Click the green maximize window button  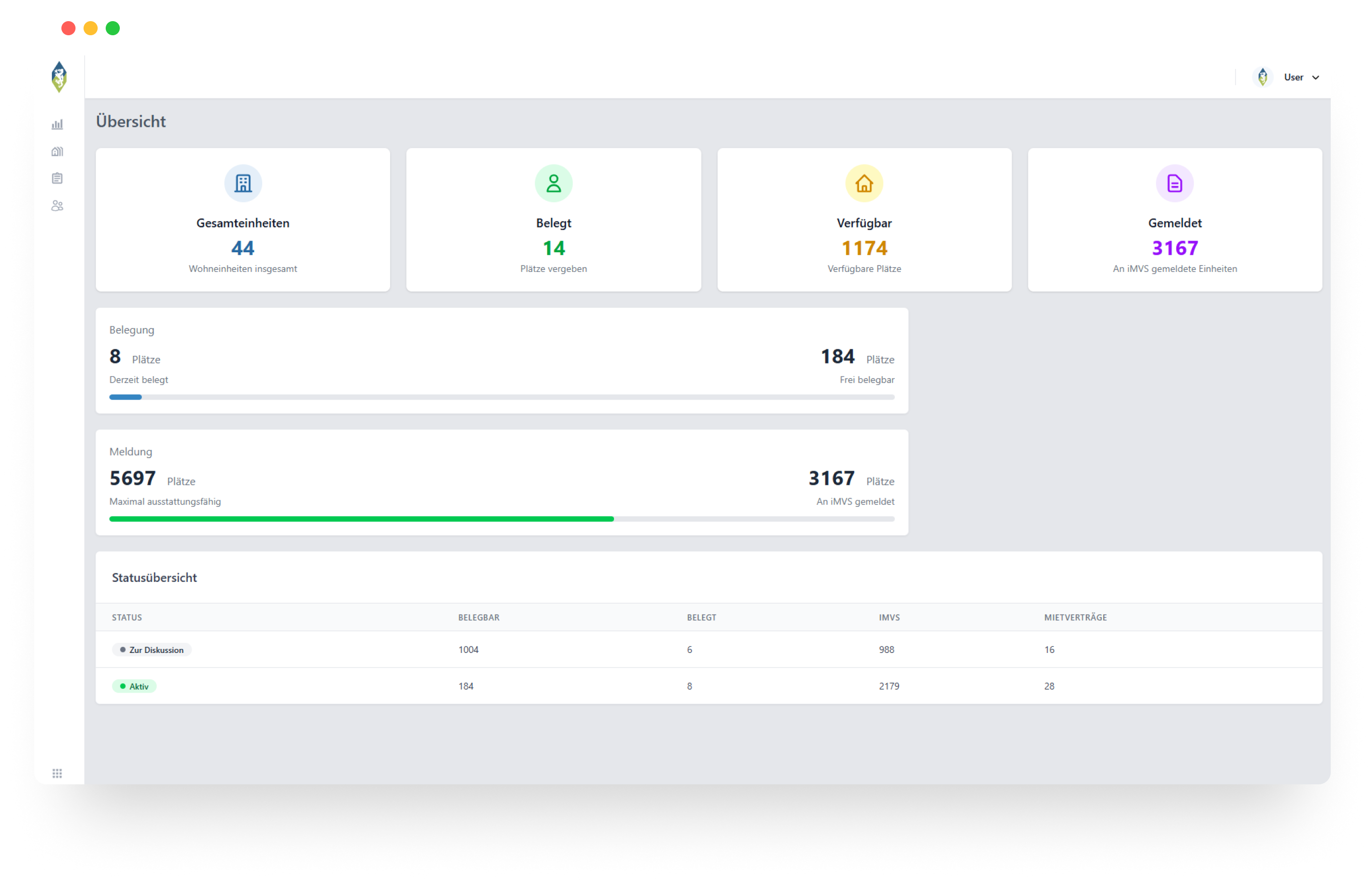pyautogui.click(x=113, y=28)
